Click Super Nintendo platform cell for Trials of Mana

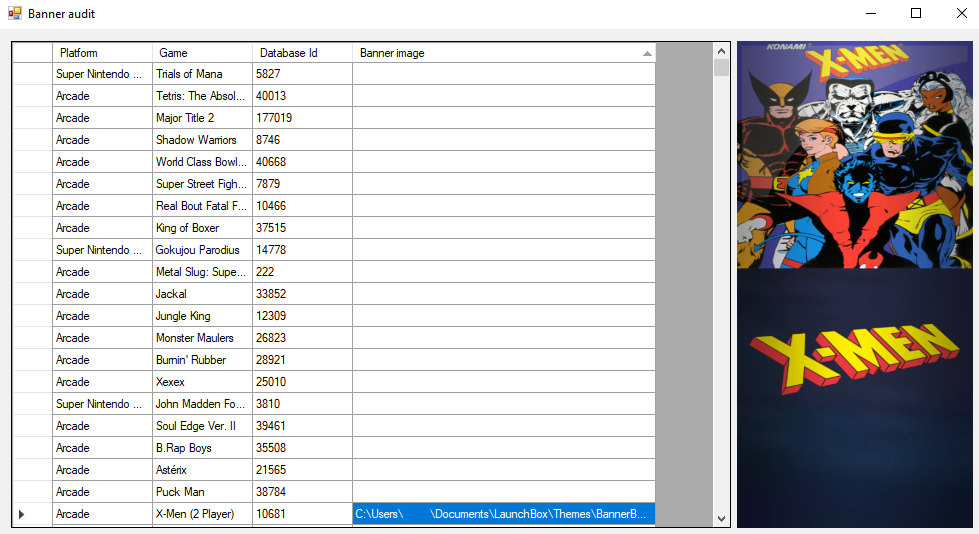point(102,74)
